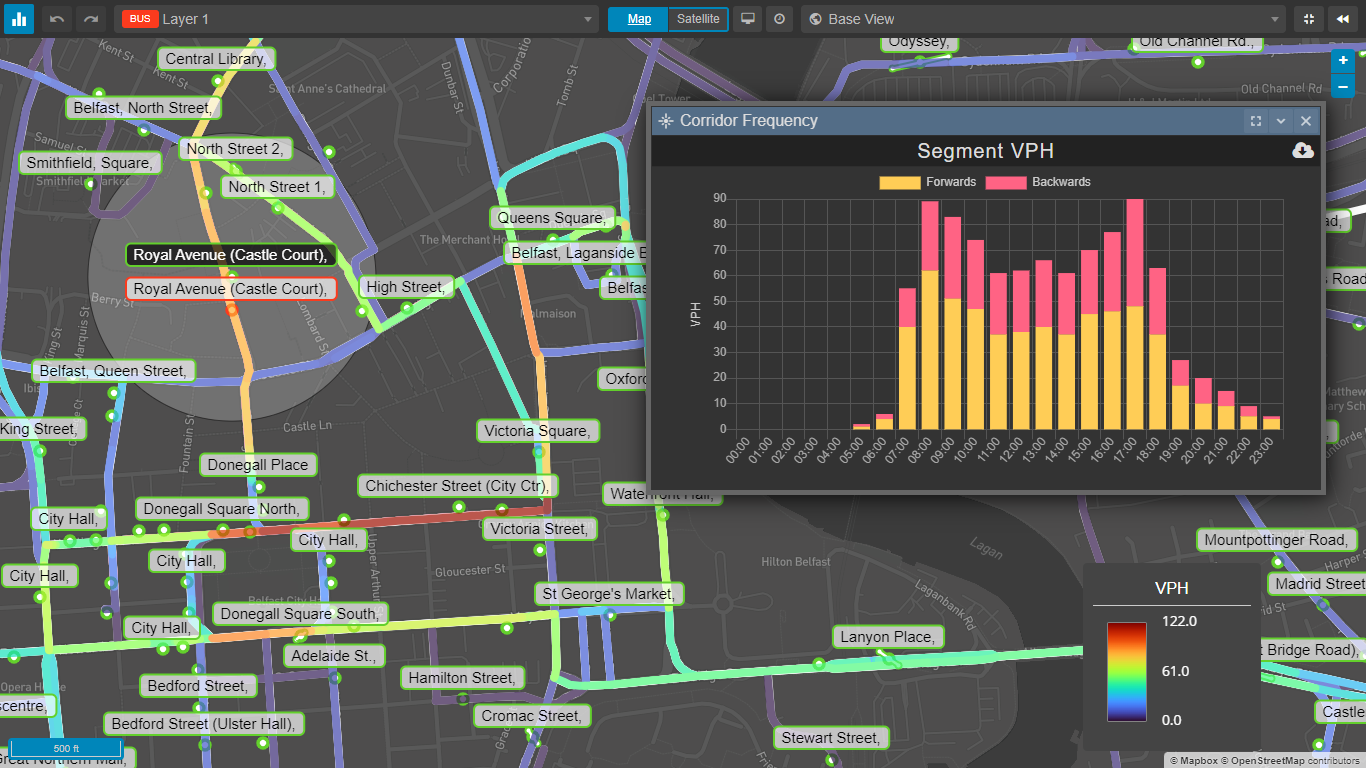Click the clock icon next to the monitor icon
The width and height of the screenshot is (1366, 768).
pyautogui.click(x=779, y=18)
